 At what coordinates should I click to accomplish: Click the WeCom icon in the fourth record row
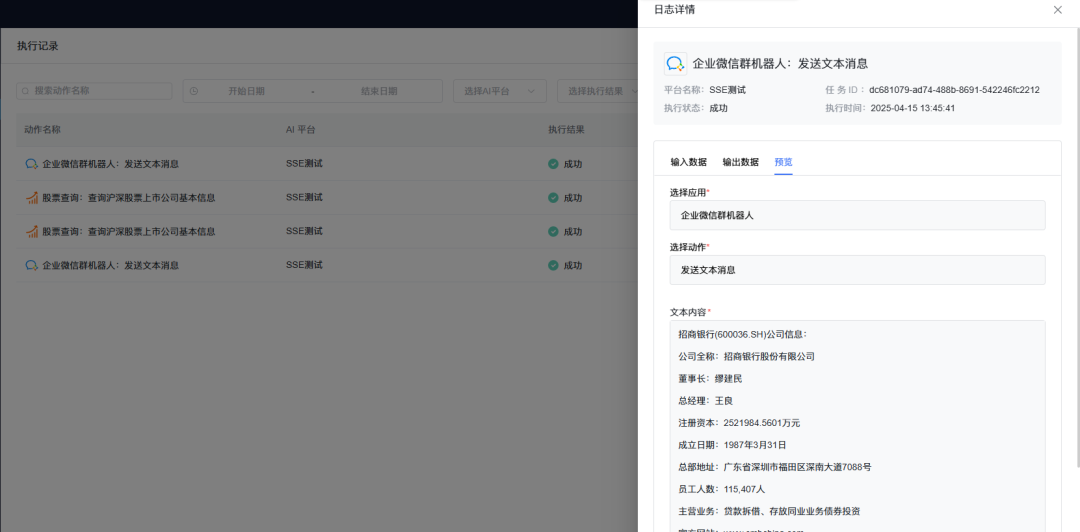pyautogui.click(x=32, y=266)
